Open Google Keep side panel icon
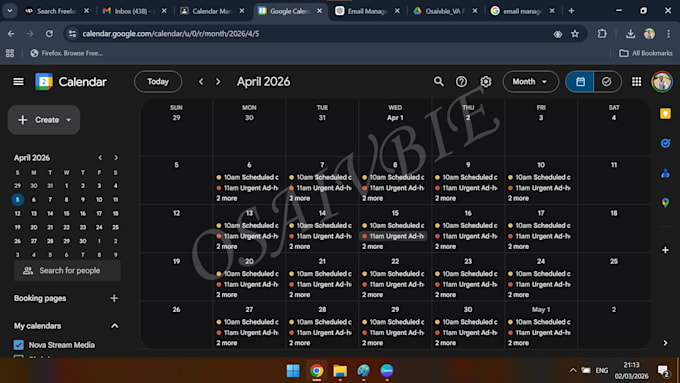 [x=665, y=114]
